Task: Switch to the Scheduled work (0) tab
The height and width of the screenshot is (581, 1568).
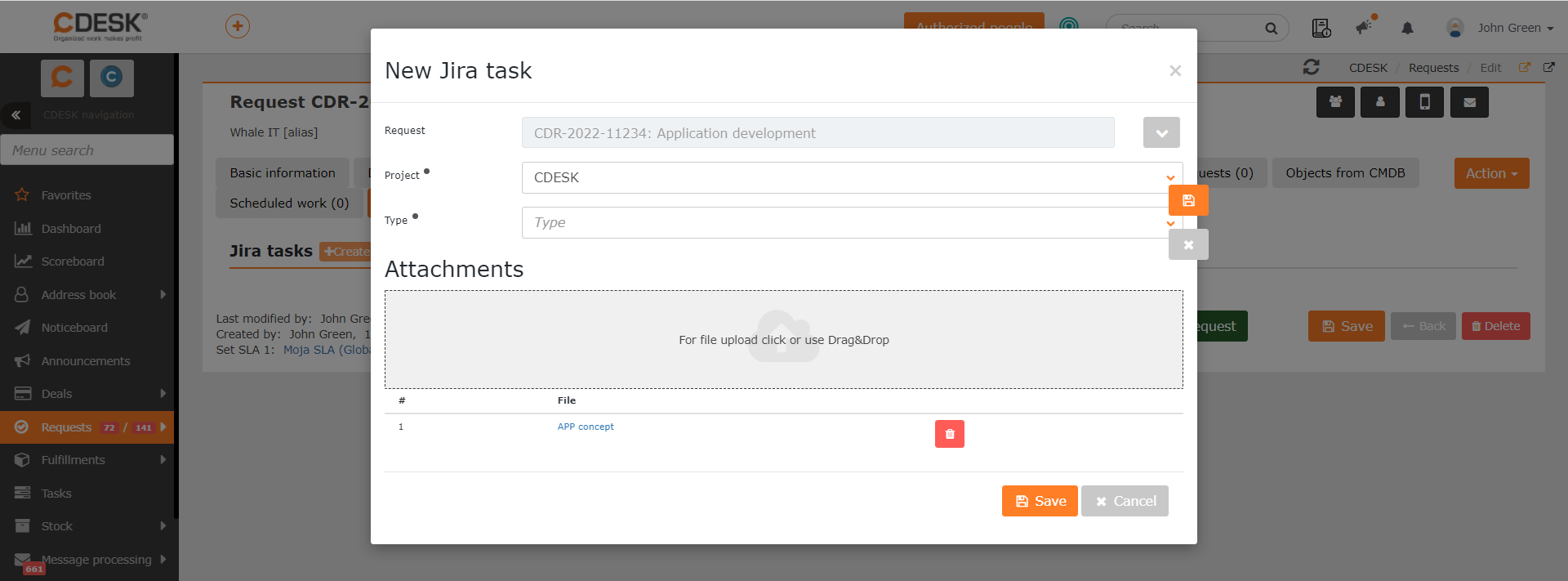Action: (289, 203)
